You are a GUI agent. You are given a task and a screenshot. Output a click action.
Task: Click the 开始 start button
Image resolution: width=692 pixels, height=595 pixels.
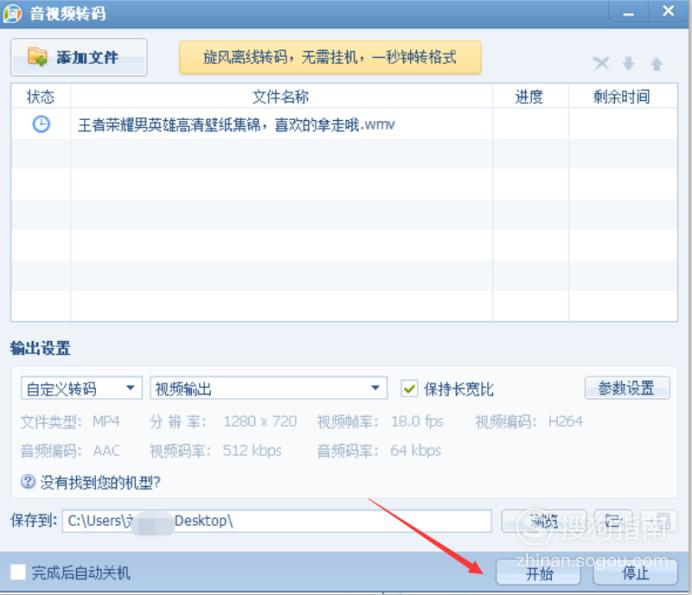(538, 573)
